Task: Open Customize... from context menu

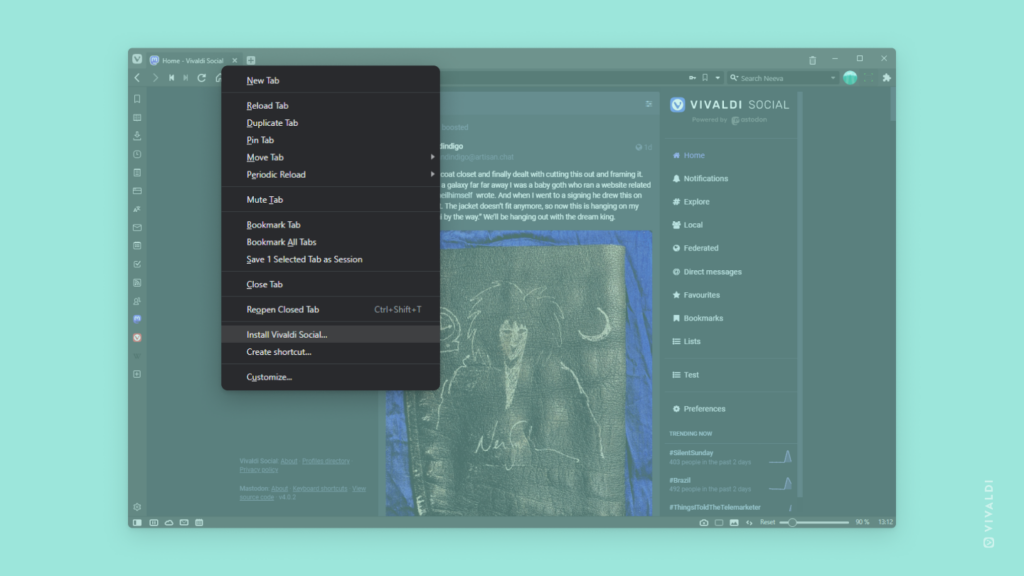Action: [x=330, y=377]
